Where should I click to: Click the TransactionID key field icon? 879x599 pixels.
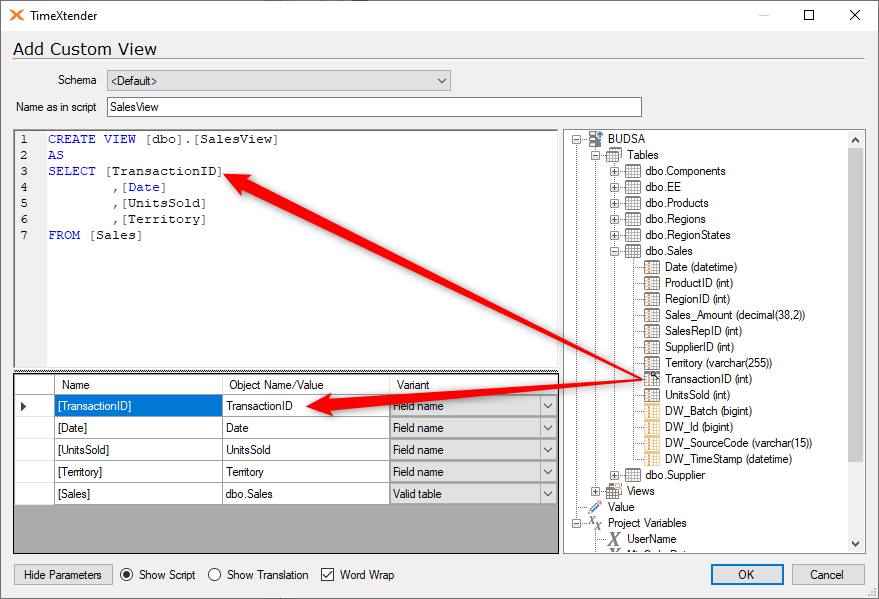point(652,379)
